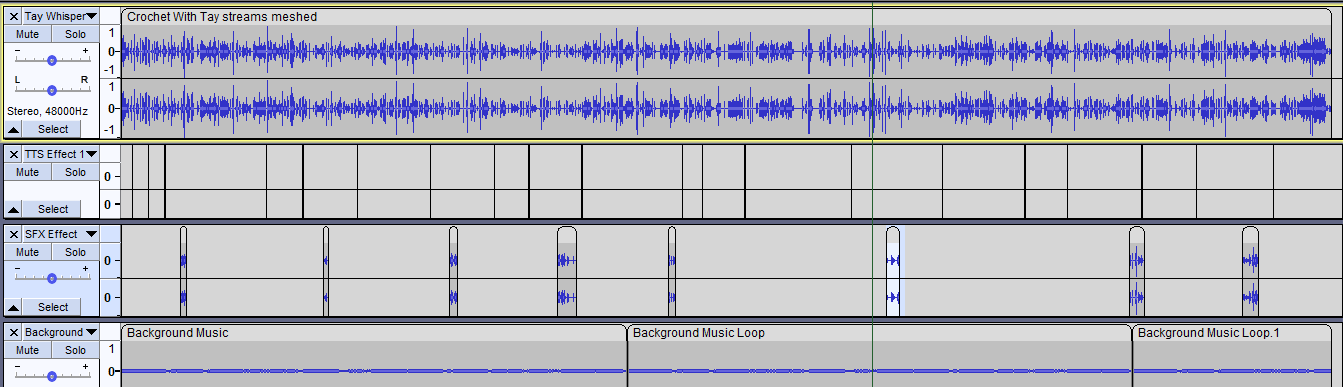The width and height of the screenshot is (1343, 387).
Task: Mute the Tay Whisper track
Action: click(28, 34)
